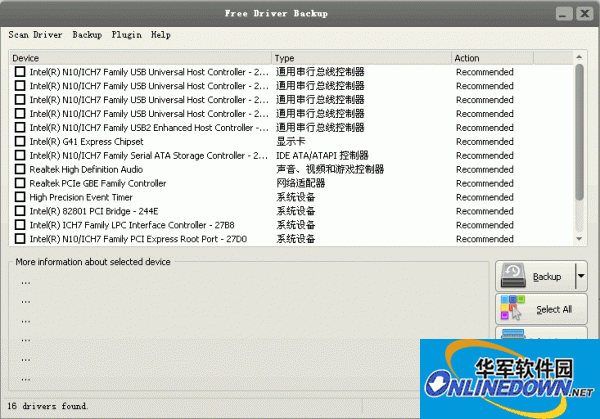The width and height of the screenshot is (600, 419).
Task: Close the Free Driver Backup window
Action: 585,14
